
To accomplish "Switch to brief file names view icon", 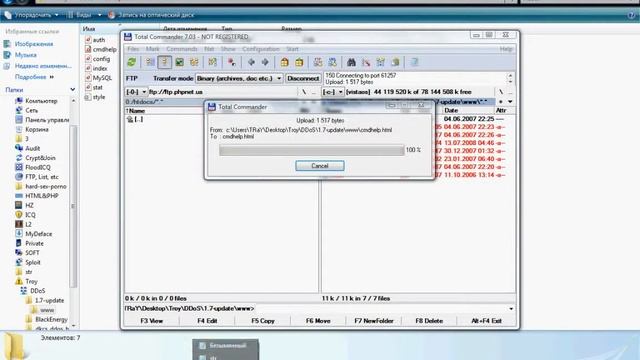I will 150,62.
